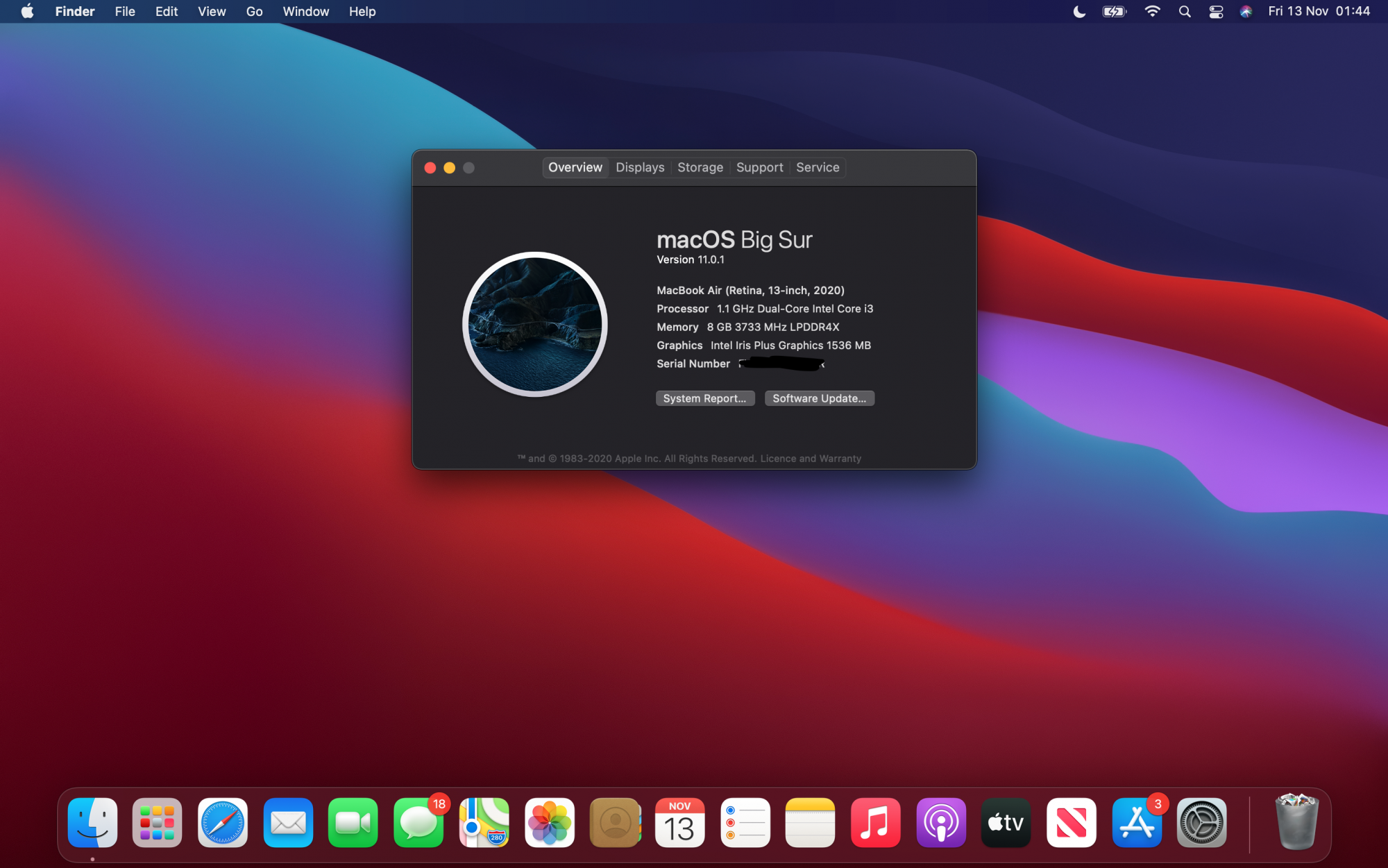This screenshot has width=1388, height=868.
Task: Click the 8 GB 3733 MHz LPDDR4X text
Action: [x=773, y=327]
